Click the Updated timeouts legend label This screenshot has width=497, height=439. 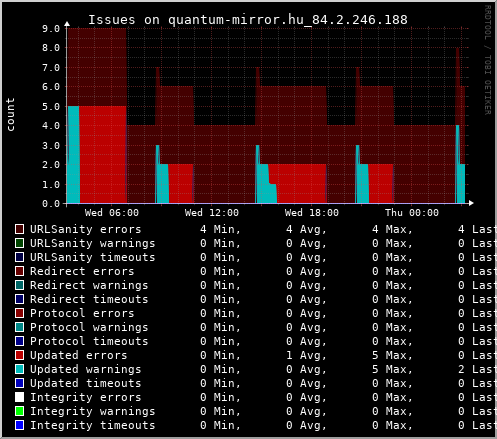point(86,383)
